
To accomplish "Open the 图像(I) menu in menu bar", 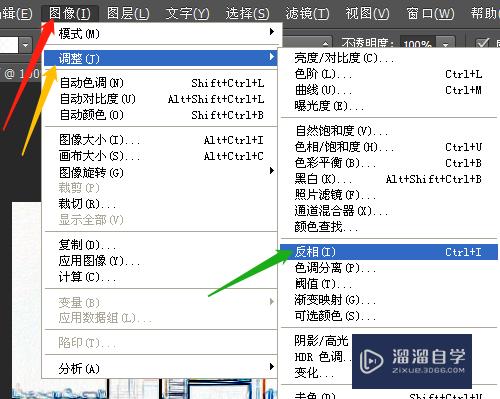I will click(70, 14).
